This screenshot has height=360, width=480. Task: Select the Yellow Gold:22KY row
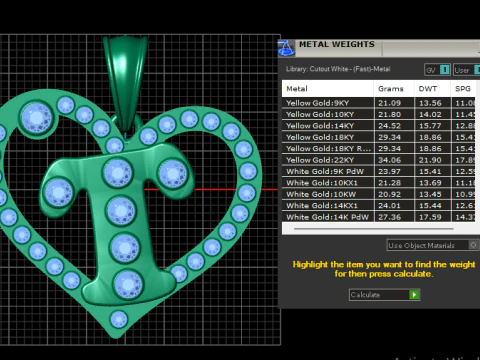pos(379,160)
